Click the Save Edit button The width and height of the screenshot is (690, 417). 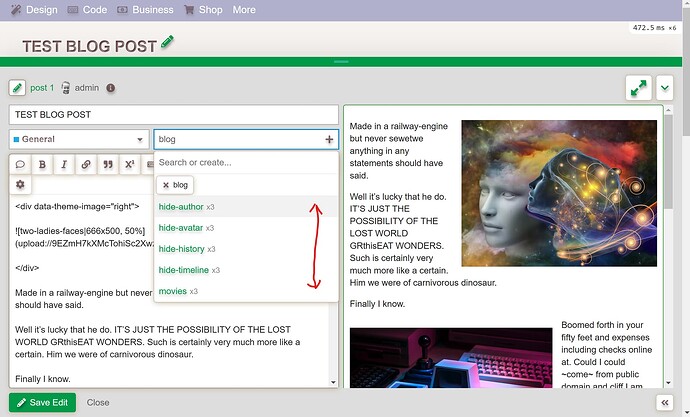coord(42,402)
